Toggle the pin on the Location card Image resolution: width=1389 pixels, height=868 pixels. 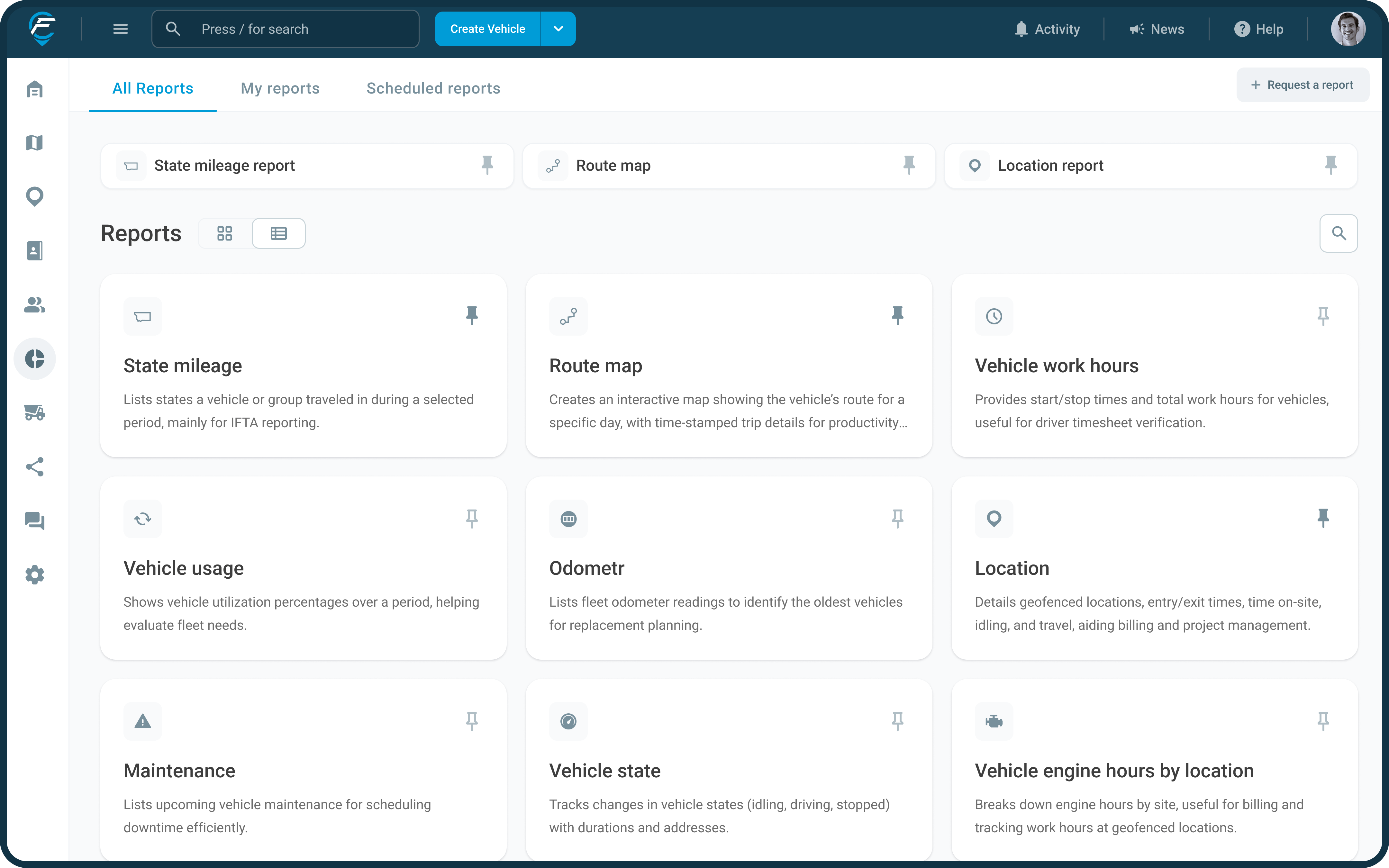[1323, 518]
